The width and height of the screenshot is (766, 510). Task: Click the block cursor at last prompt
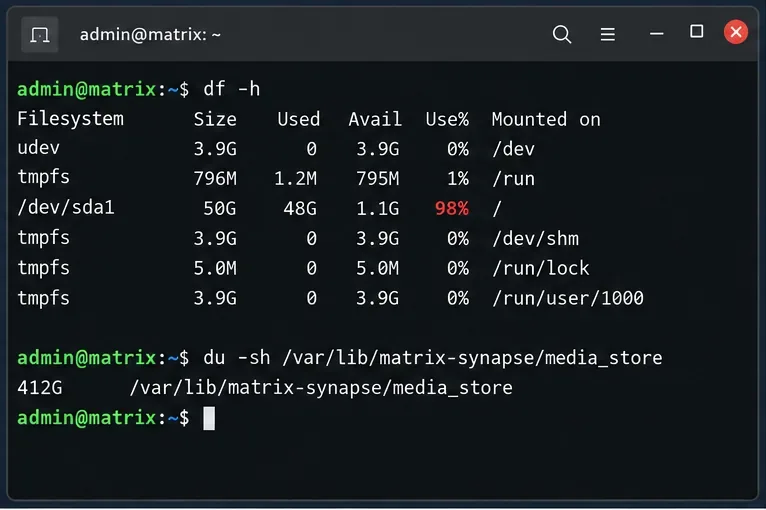click(209, 418)
